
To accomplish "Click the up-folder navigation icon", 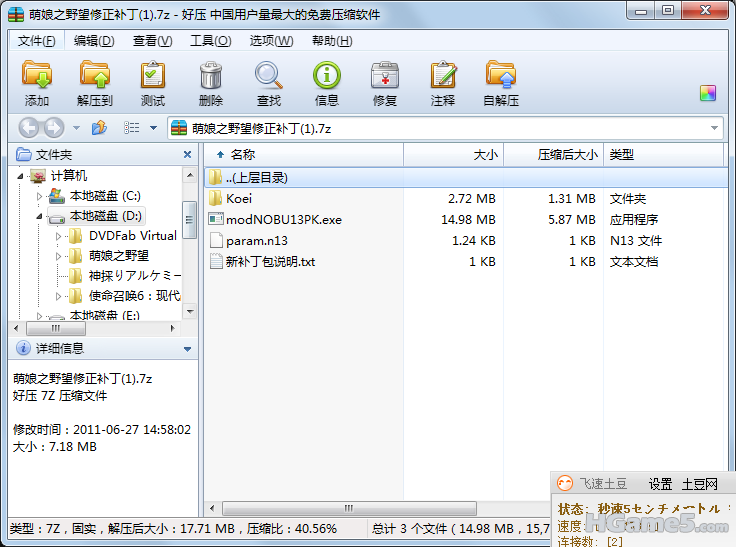I will tap(99, 128).
